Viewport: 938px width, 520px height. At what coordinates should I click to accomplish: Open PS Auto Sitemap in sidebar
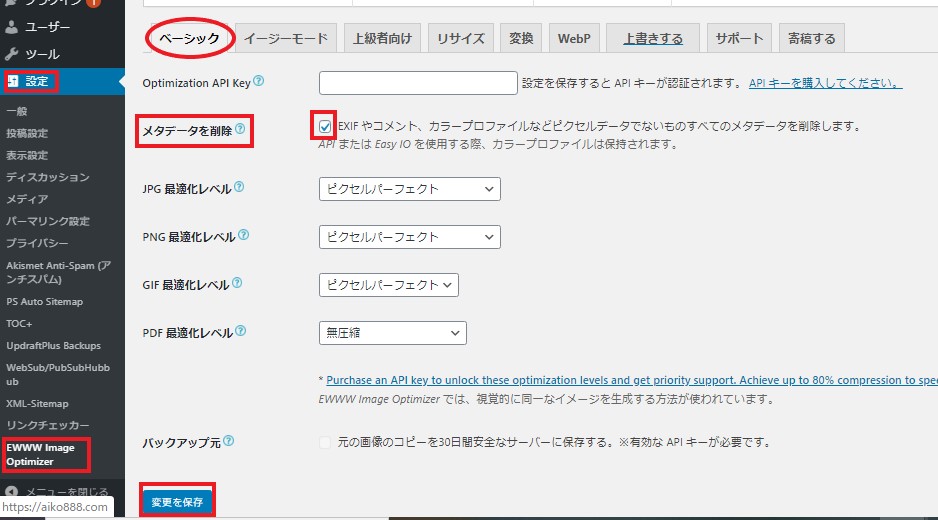pos(45,302)
